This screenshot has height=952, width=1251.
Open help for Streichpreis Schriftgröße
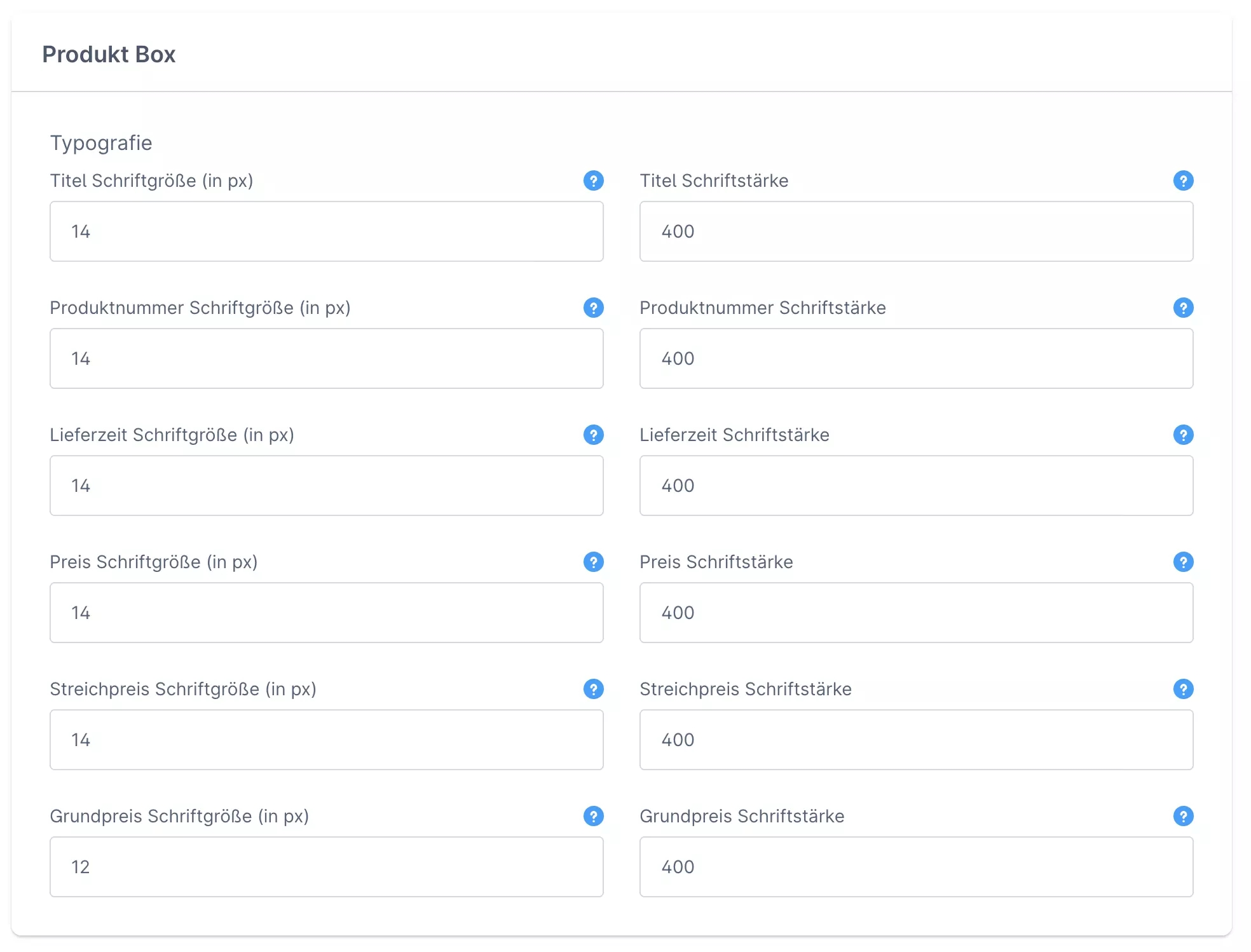click(593, 689)
